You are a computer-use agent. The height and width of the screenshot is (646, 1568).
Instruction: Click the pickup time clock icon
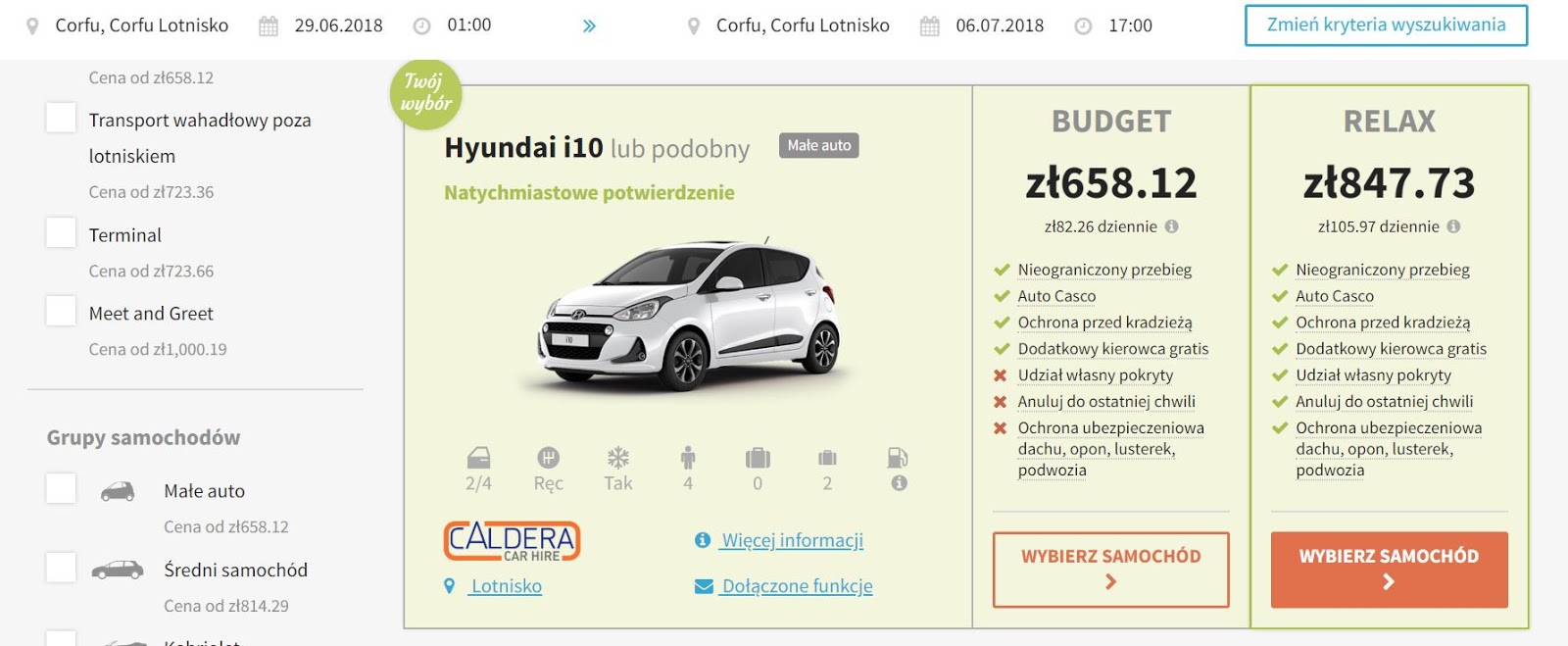click(x=421, y=26)
